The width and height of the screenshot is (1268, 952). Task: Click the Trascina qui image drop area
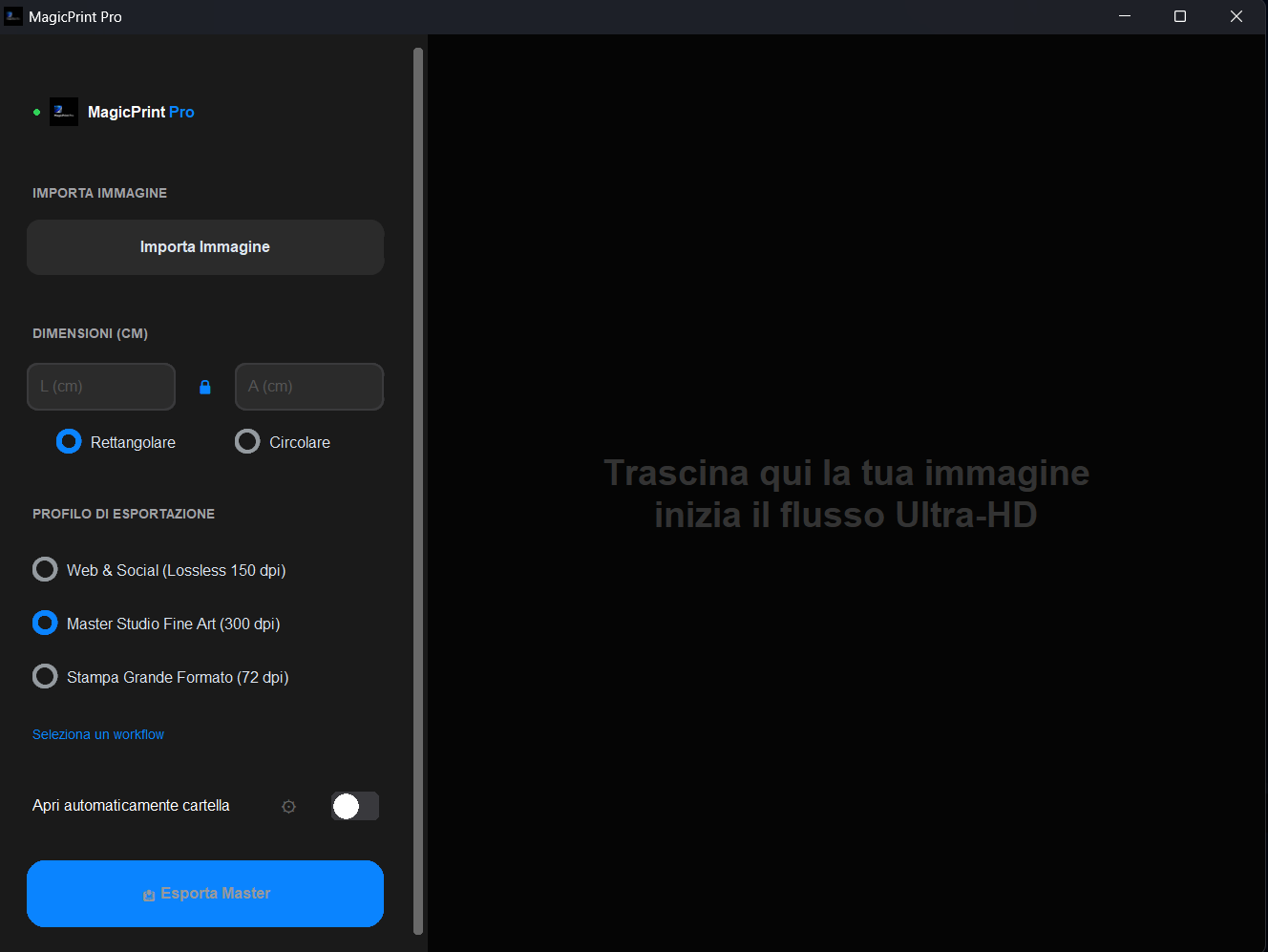pos(846,494)
